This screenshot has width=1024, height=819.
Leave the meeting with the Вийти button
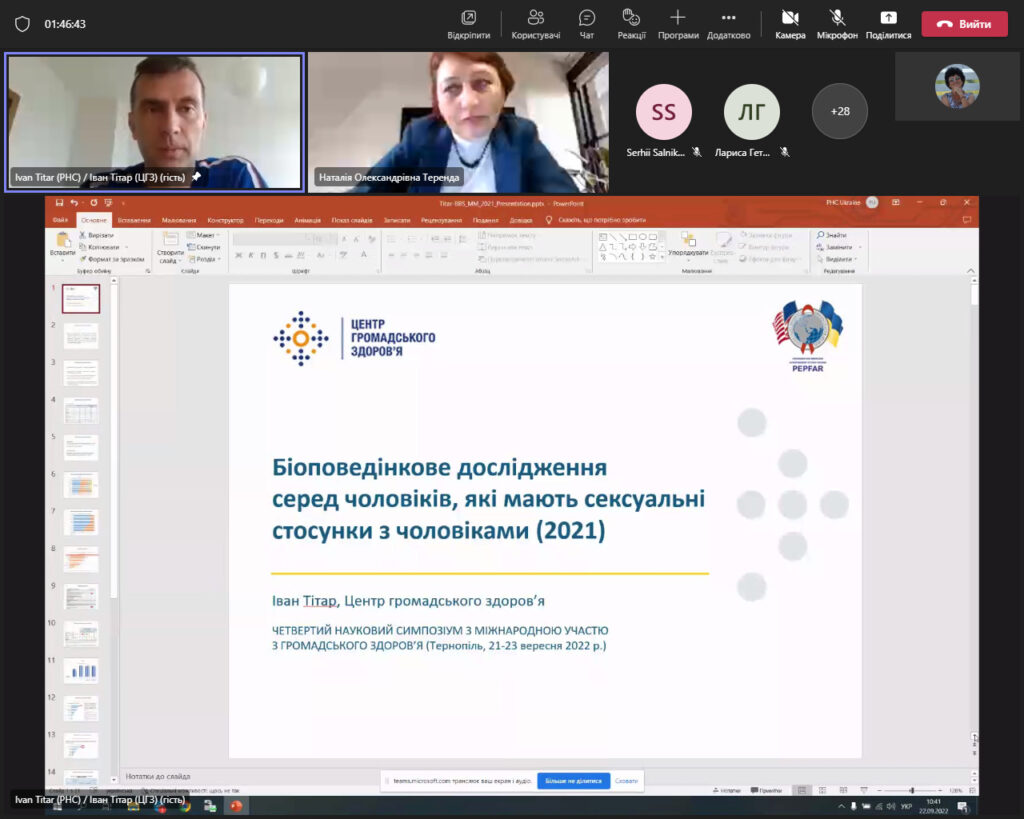(964, 24)
